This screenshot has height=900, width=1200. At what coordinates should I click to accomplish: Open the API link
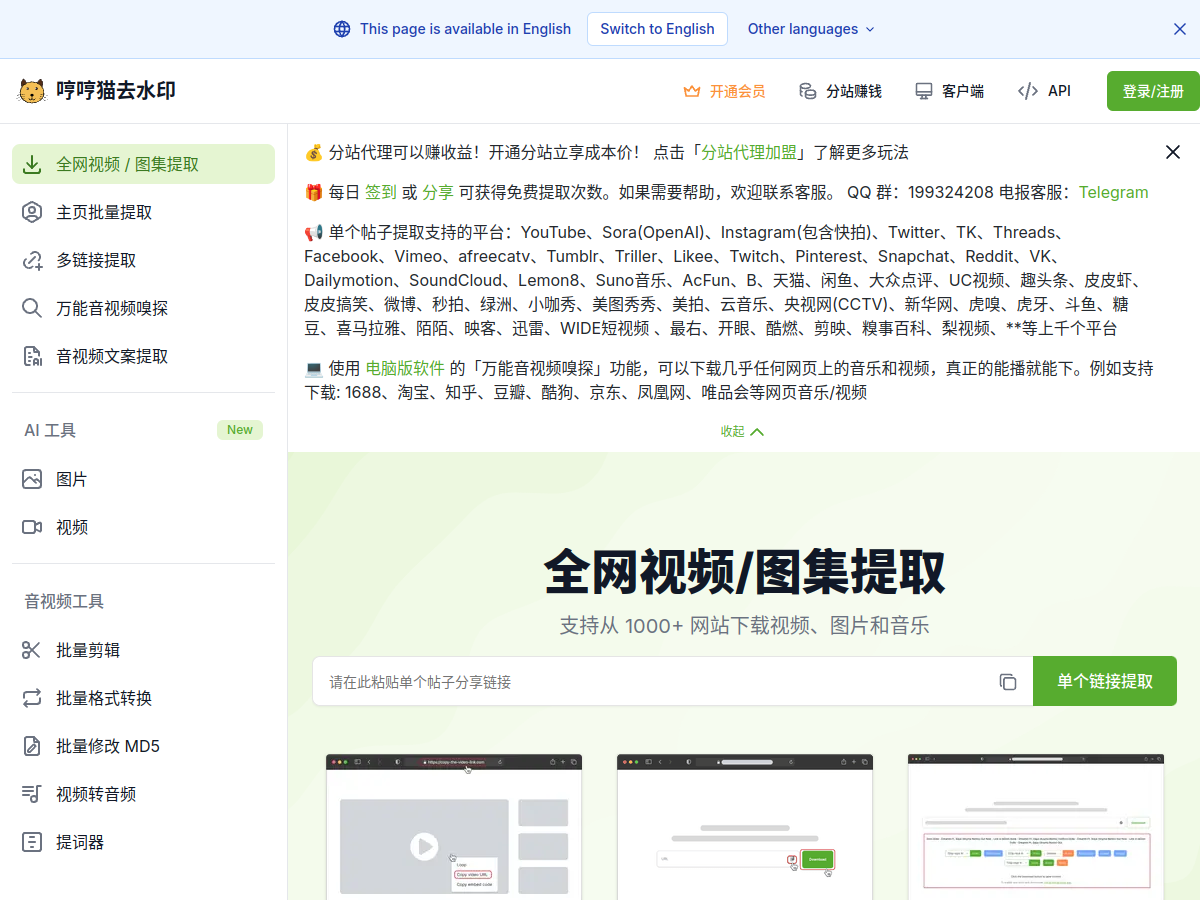(1044, 91)
